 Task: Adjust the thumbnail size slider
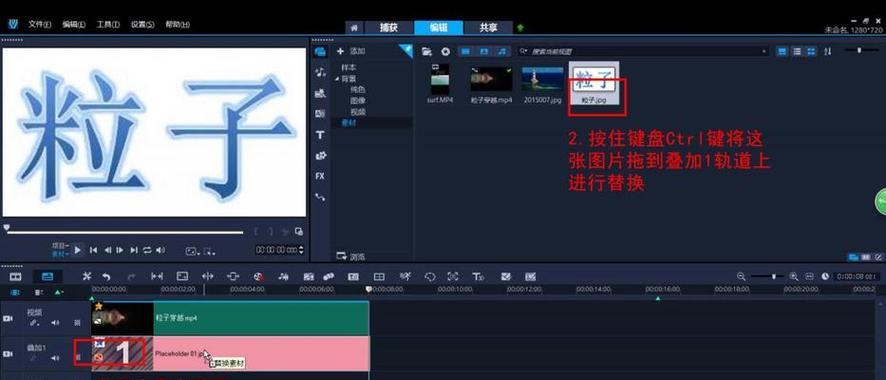859,51
